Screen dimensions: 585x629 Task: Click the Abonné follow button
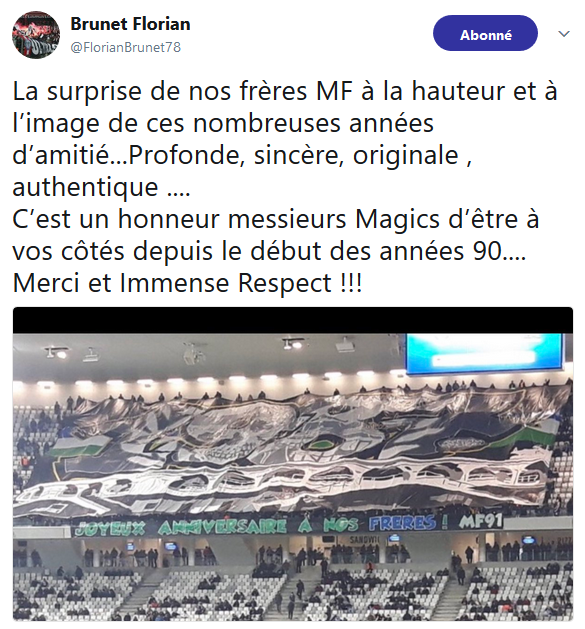click(485, 33)
